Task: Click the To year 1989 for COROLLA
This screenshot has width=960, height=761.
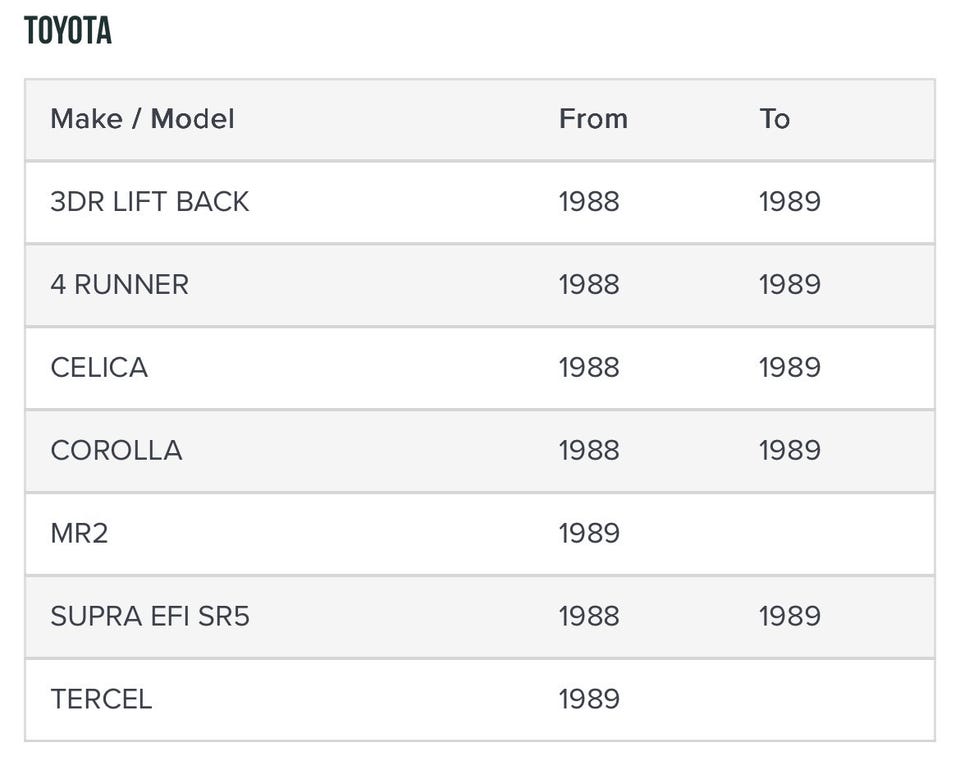Action: [789, 451]
